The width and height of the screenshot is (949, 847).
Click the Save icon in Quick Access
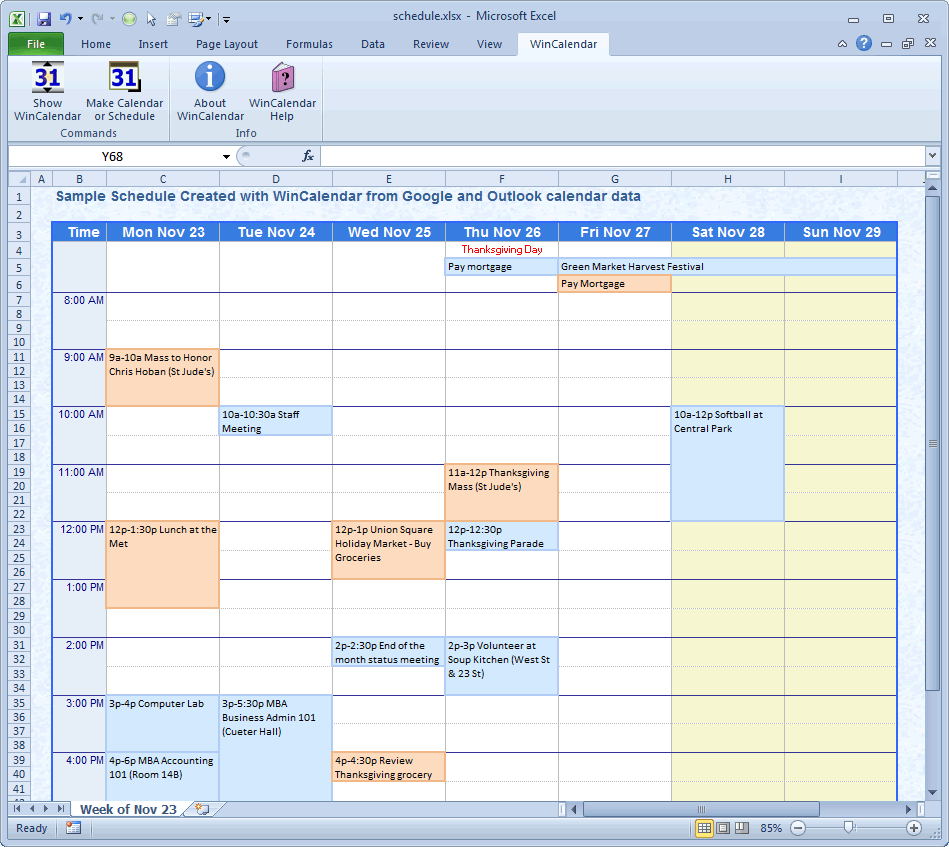tap(44, 19)
